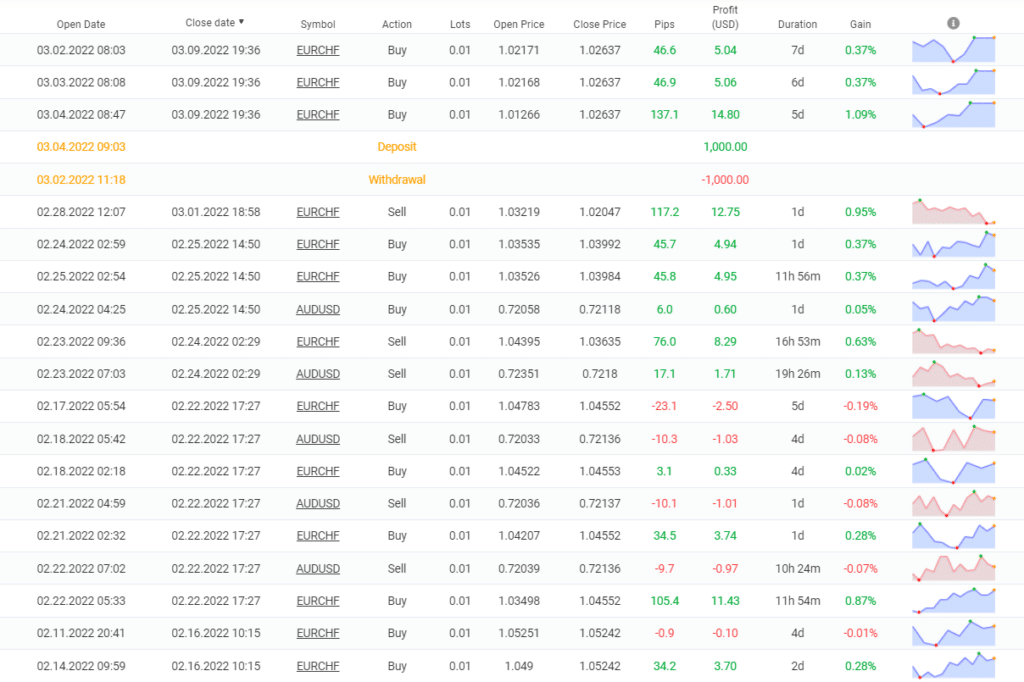Sort by the Symbol column header
Viewport: 1024px width, 682px height.
318,24
